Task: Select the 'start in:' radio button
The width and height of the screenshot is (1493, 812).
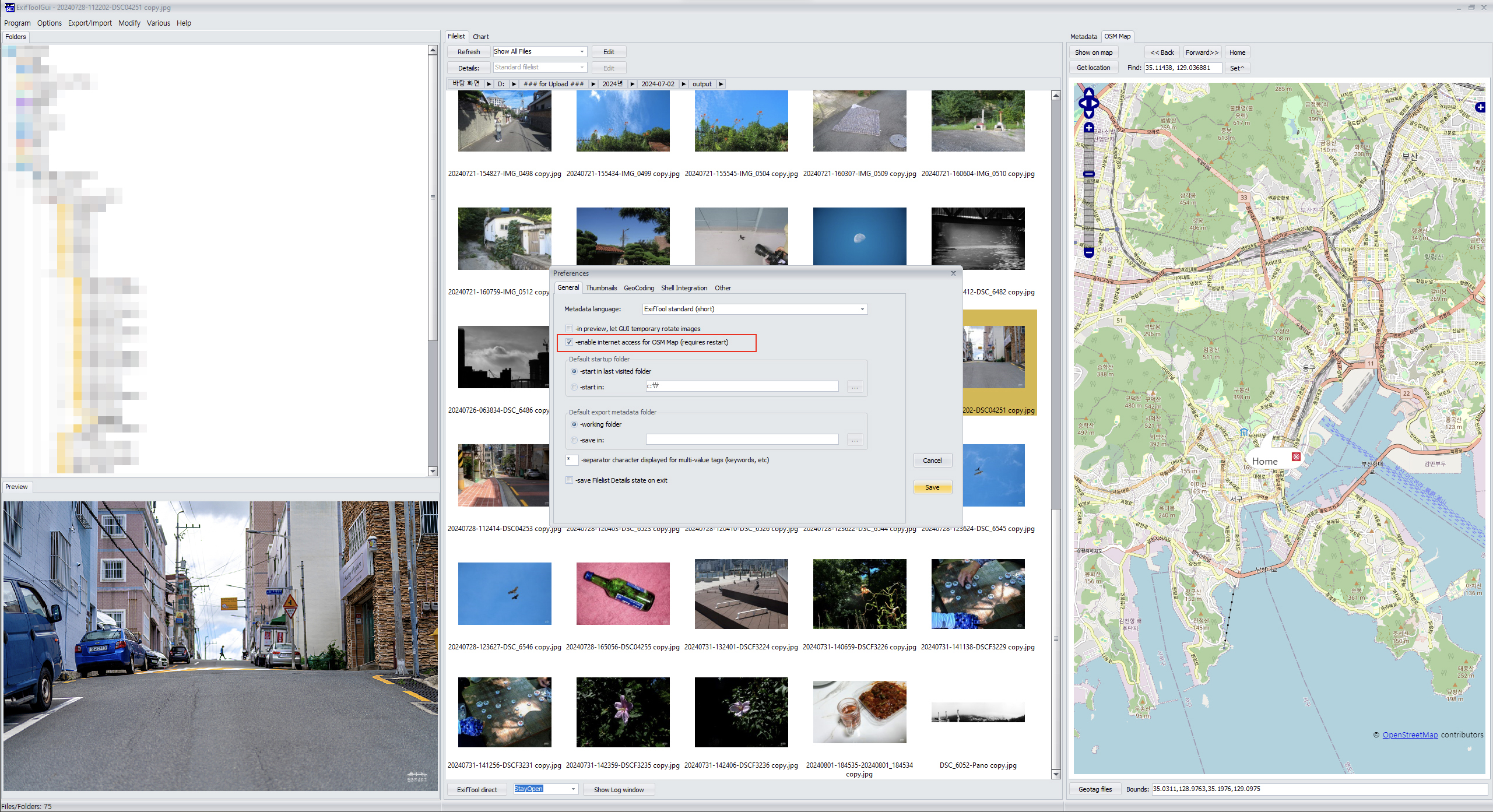Action: click(x=574, y=387)
